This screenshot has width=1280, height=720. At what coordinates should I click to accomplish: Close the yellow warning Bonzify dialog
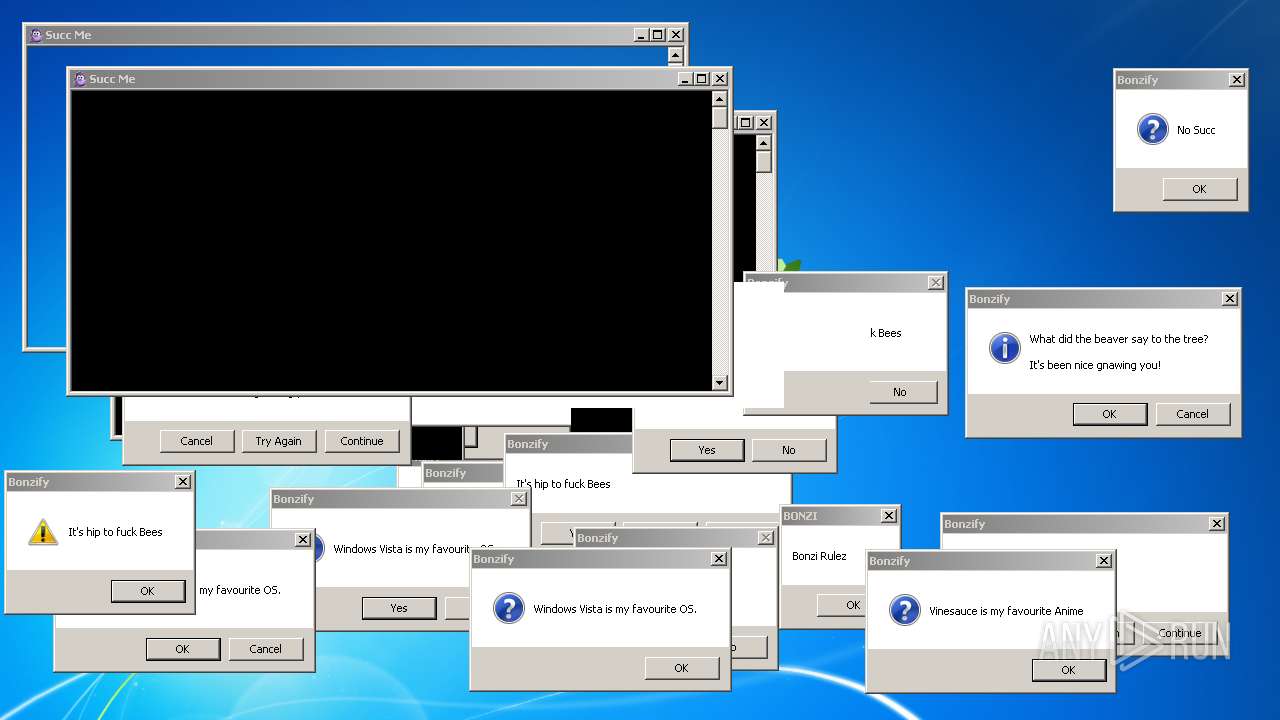[182, 482]
